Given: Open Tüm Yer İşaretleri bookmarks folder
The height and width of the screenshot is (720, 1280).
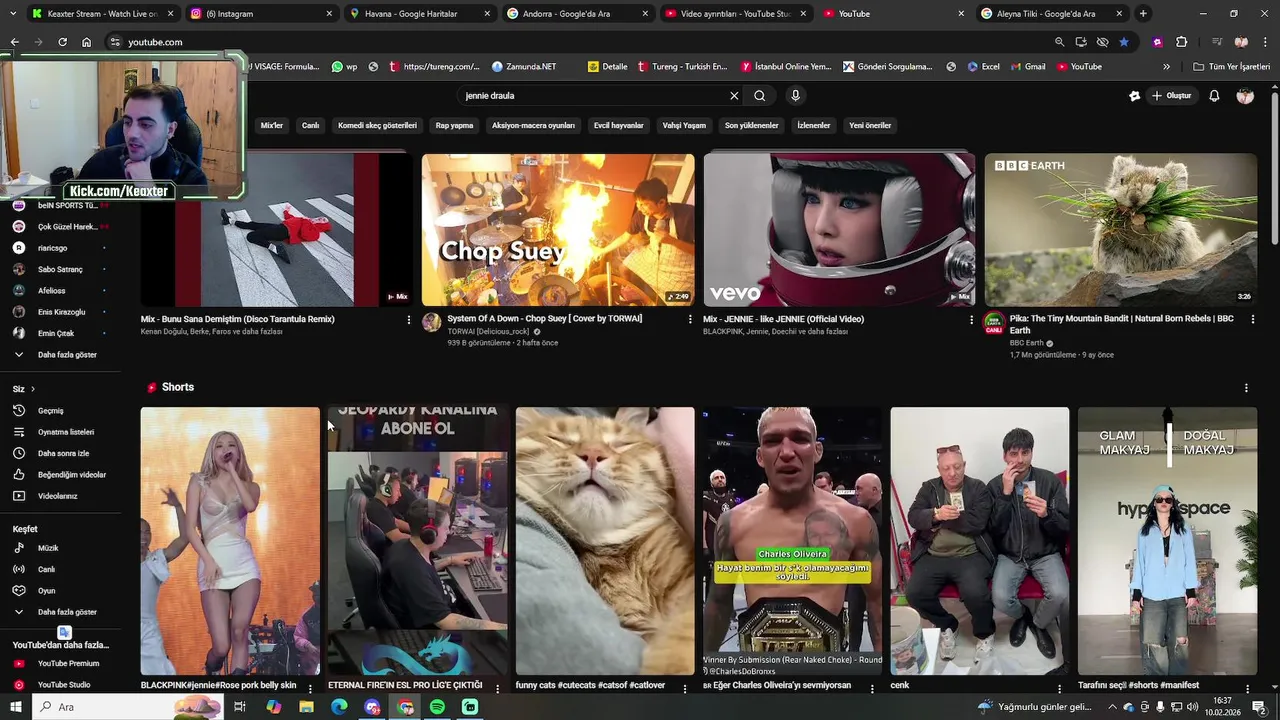Looking at the screenshot, I should tap(1232, 67).
